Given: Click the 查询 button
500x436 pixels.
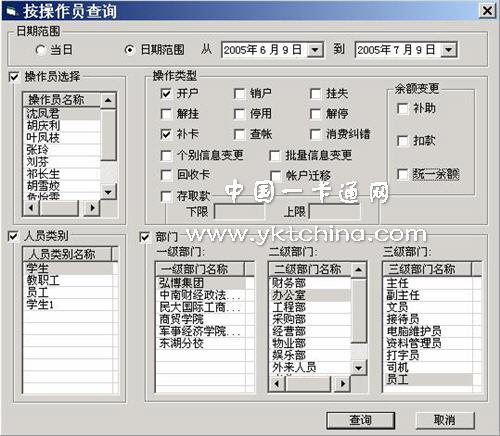Looking at the screenshot, I should click(360, 420).
